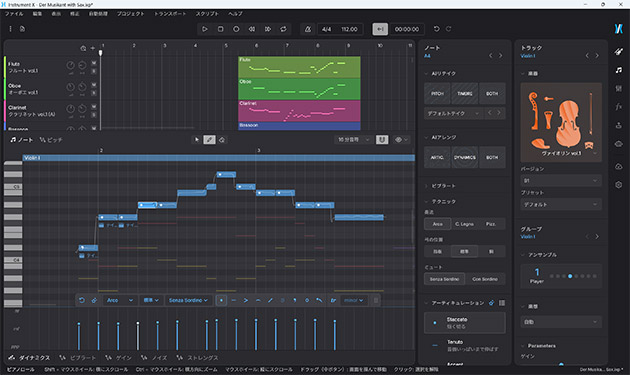This screenshot has height=375, width=630.
Task: Open the Senza Sordino dropdown in the note toolbar
Action: [x=188, y=300]
